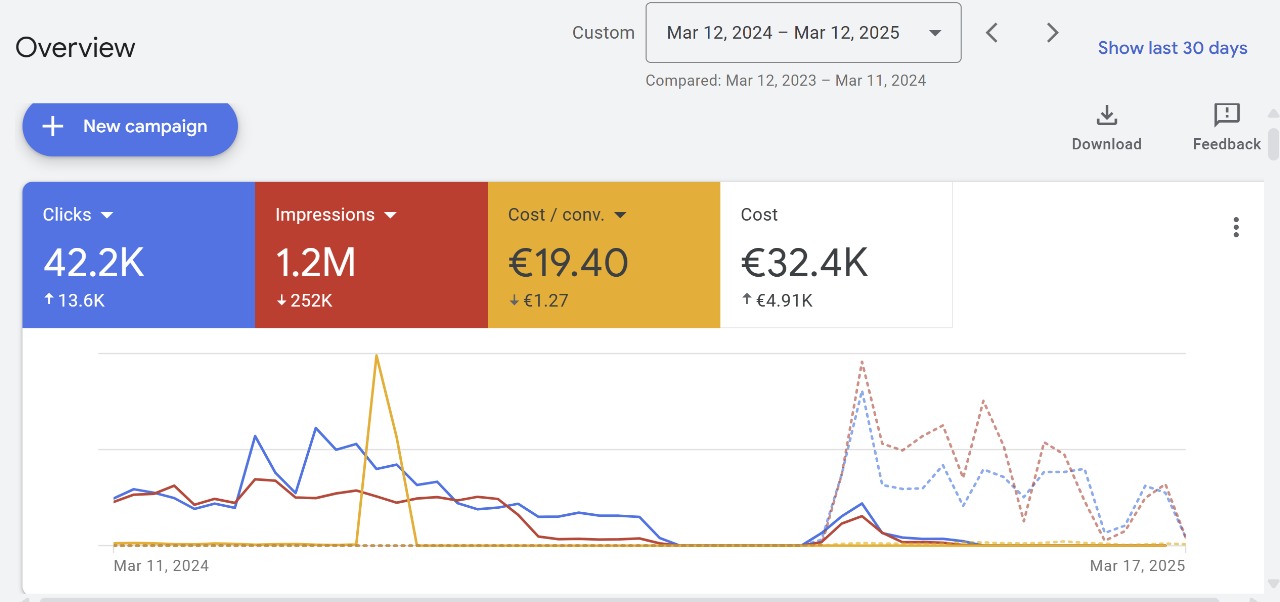Expand the Impressions metric dropdown arrow
The image size is (1280, 602).
point(391,215)
